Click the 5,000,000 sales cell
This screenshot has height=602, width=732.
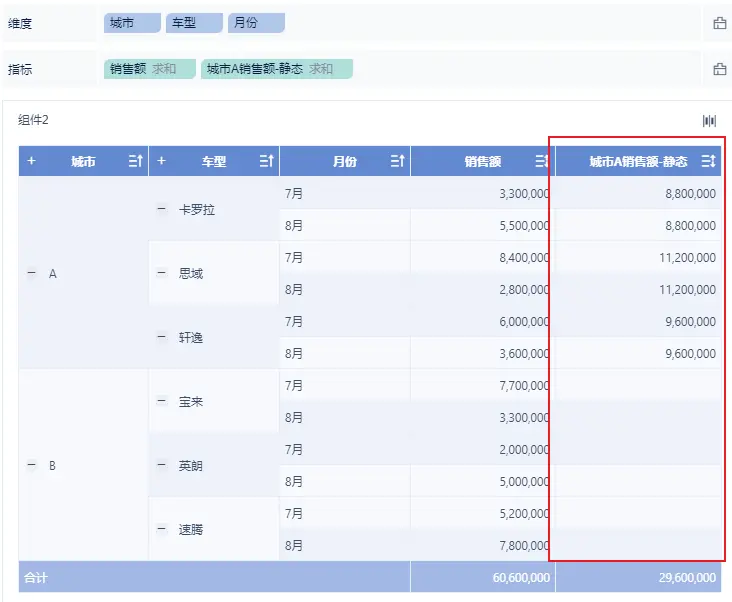(x=483, y=481)
